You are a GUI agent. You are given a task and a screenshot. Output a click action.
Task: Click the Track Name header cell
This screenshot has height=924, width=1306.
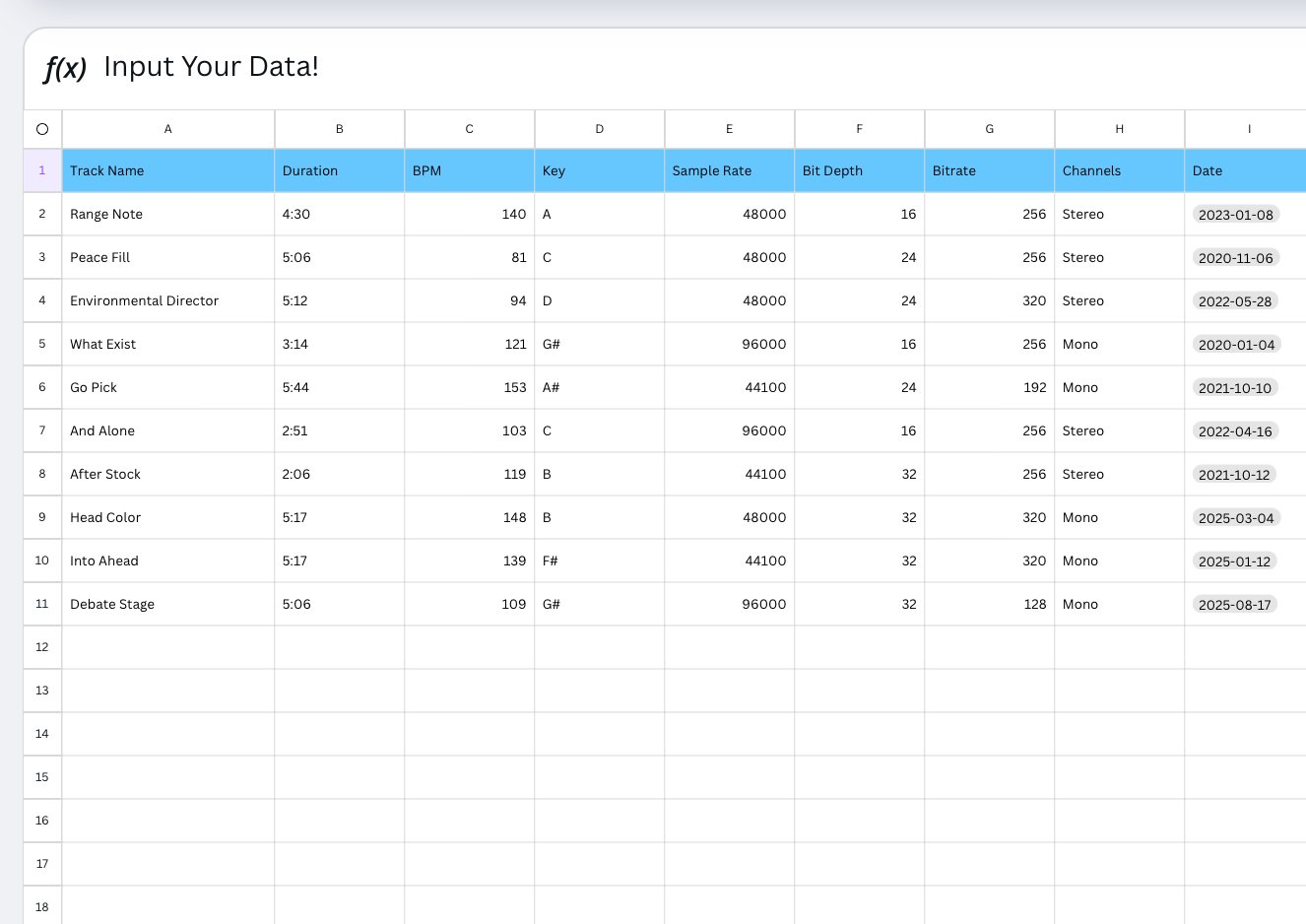tap(168, 170)
